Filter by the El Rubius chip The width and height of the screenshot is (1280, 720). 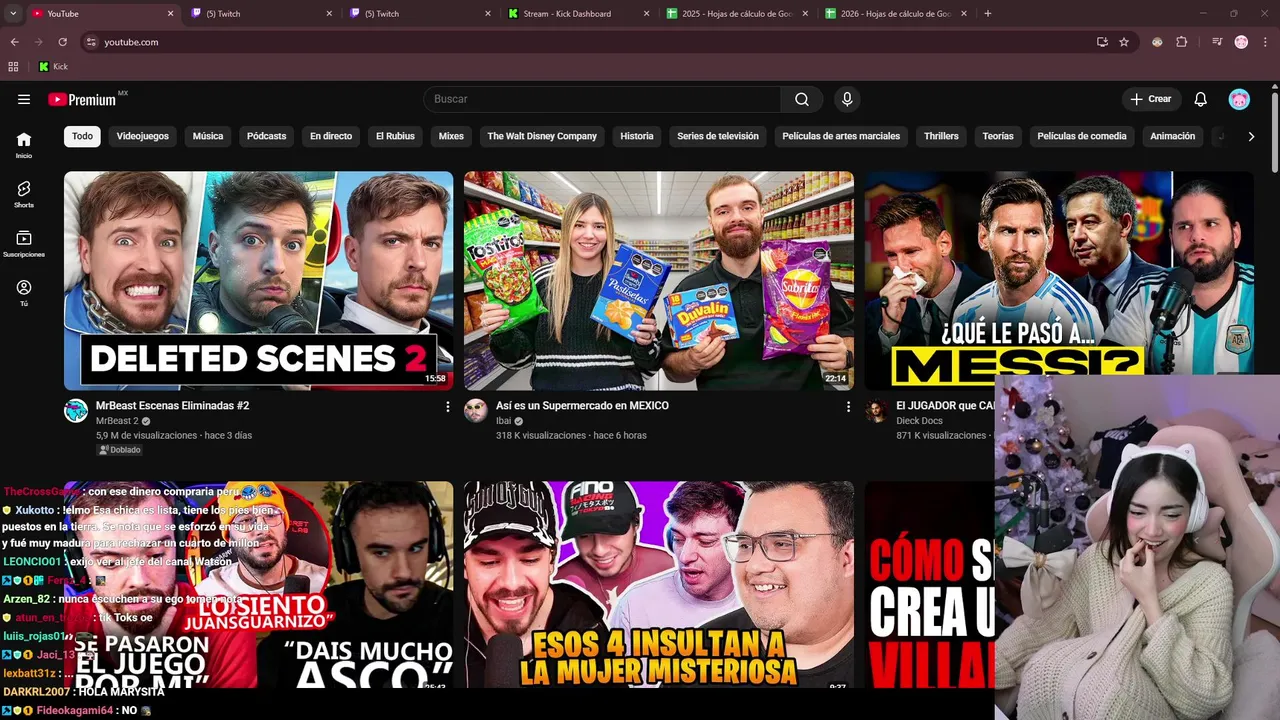pos(395,136)
